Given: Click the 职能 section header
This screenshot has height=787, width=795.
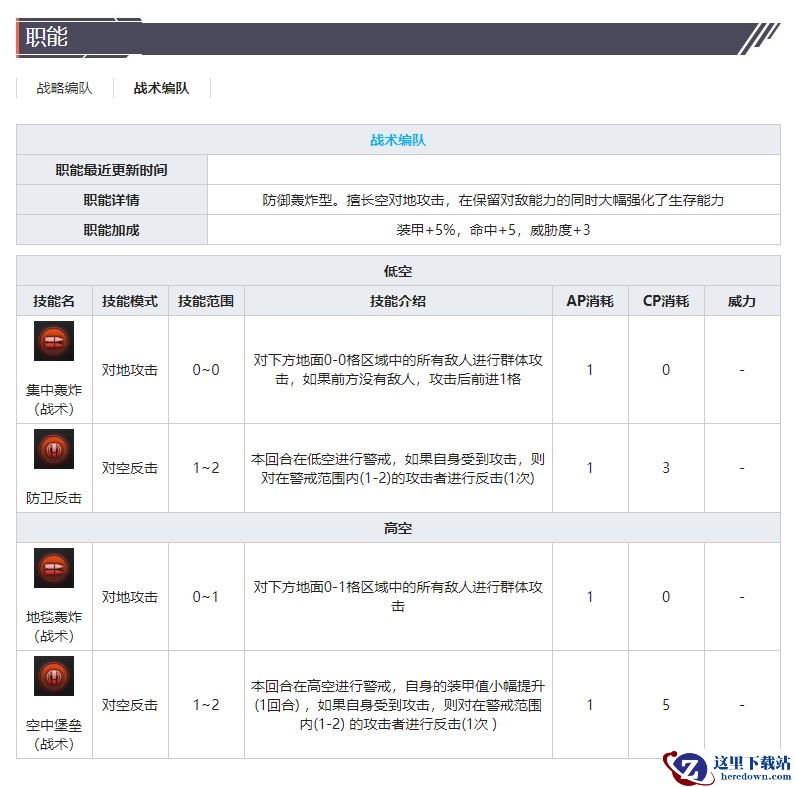Looking at the screenshot, I should point(47,38).
